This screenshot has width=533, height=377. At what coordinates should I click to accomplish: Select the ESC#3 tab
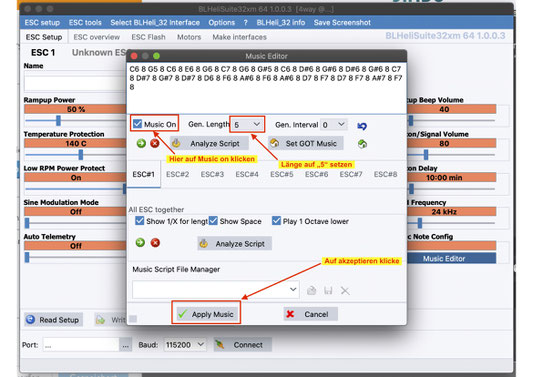click(212, 174)
